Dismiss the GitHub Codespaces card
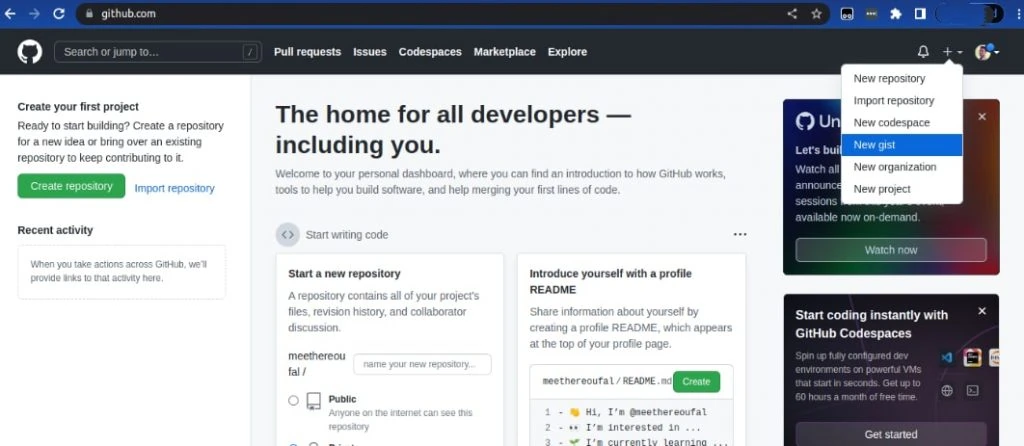 (x=982, y=311)
